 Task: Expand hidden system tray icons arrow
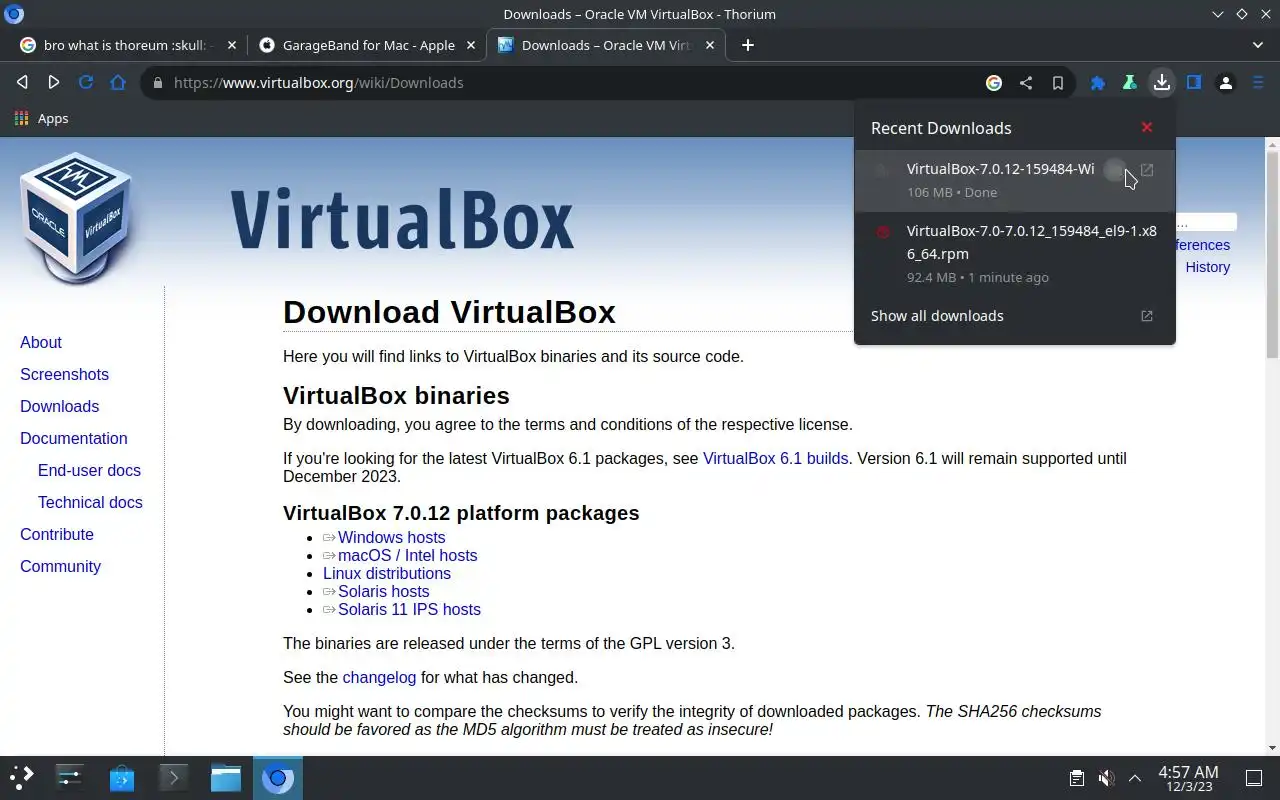point(1135,778)
